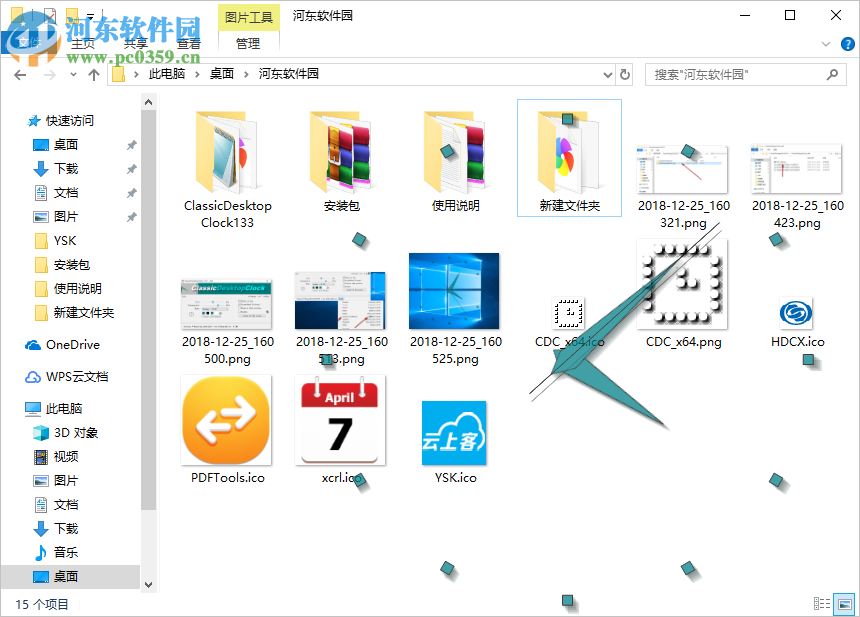Screen dimensions: 860x617
Task: Expand the ribbon with the chevron arrow
Action: pos(824,44)
